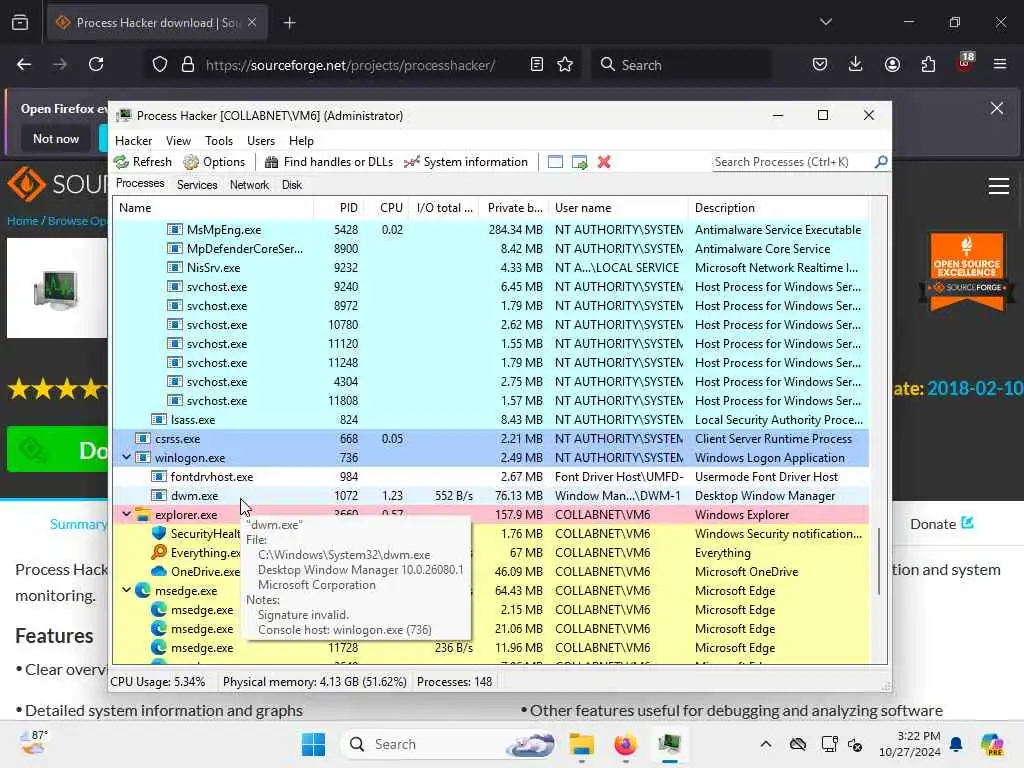
Task: Select the OneDrive.exe cloud icon
Action: (x=159, y=571)
